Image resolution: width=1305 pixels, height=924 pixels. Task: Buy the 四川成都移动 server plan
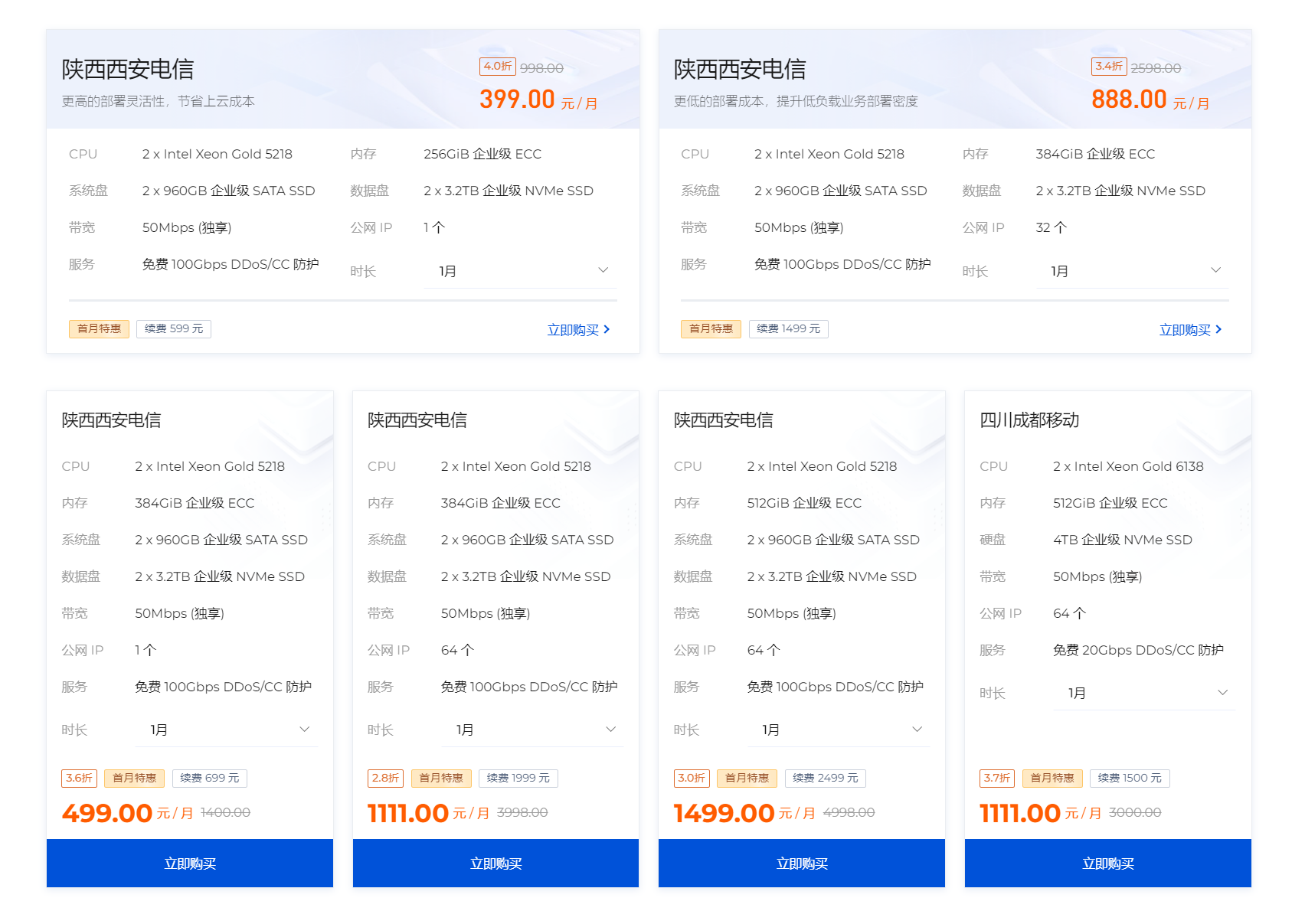pos(1107,864)
